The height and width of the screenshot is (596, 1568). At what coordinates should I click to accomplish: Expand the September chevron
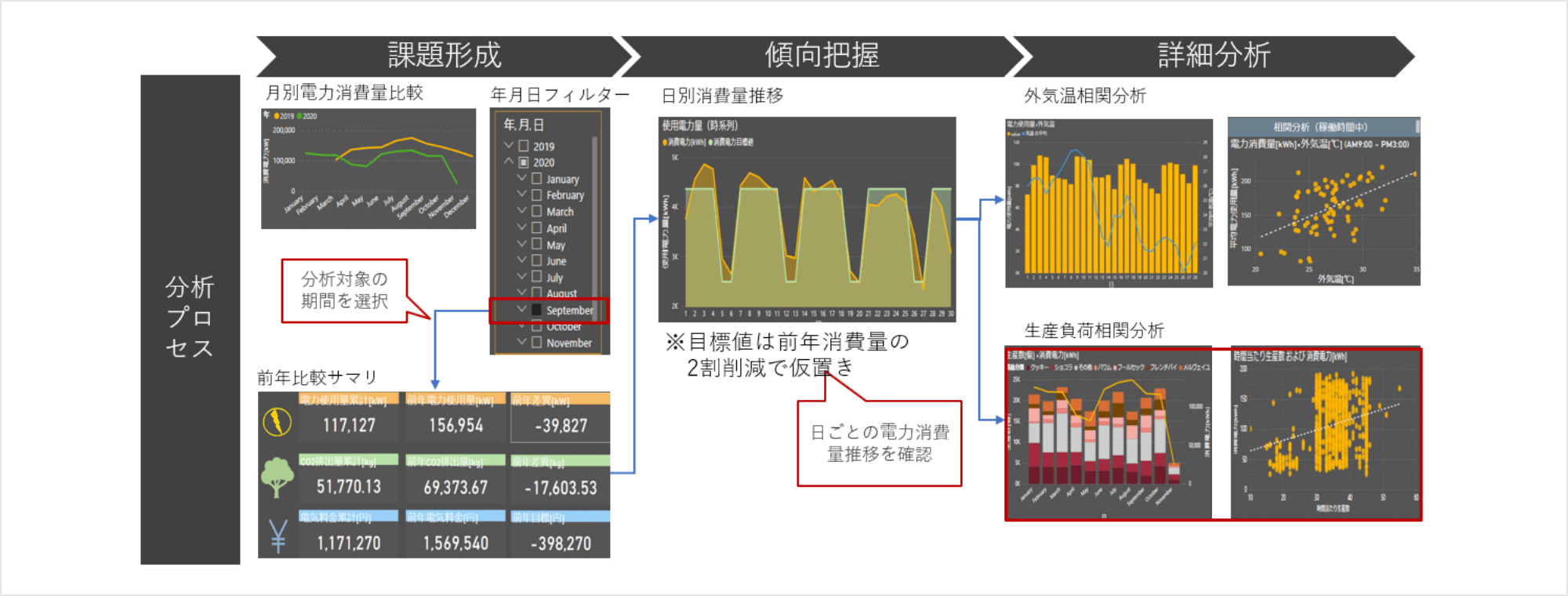(522, 309)
